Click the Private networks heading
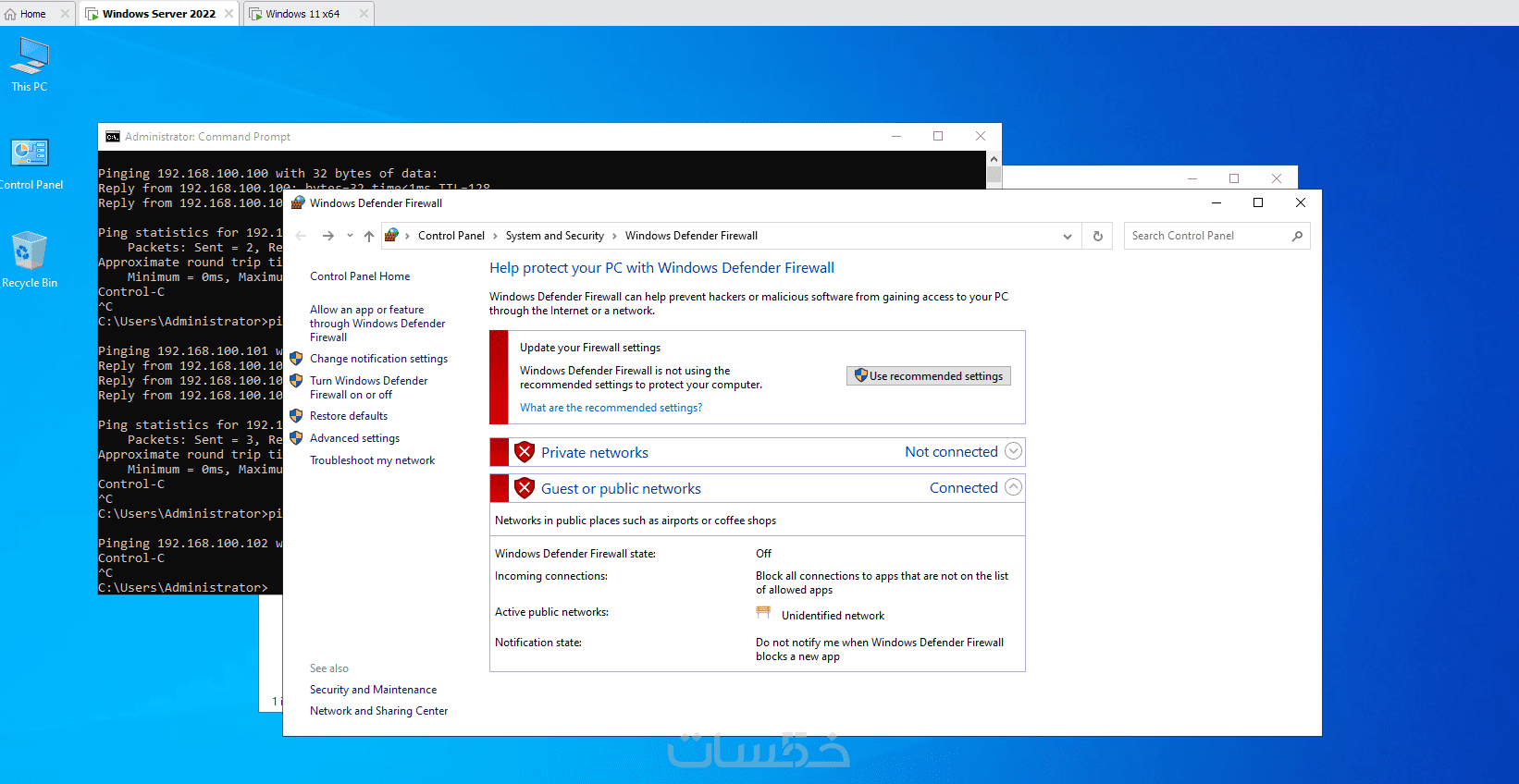 tap(595, 452)
